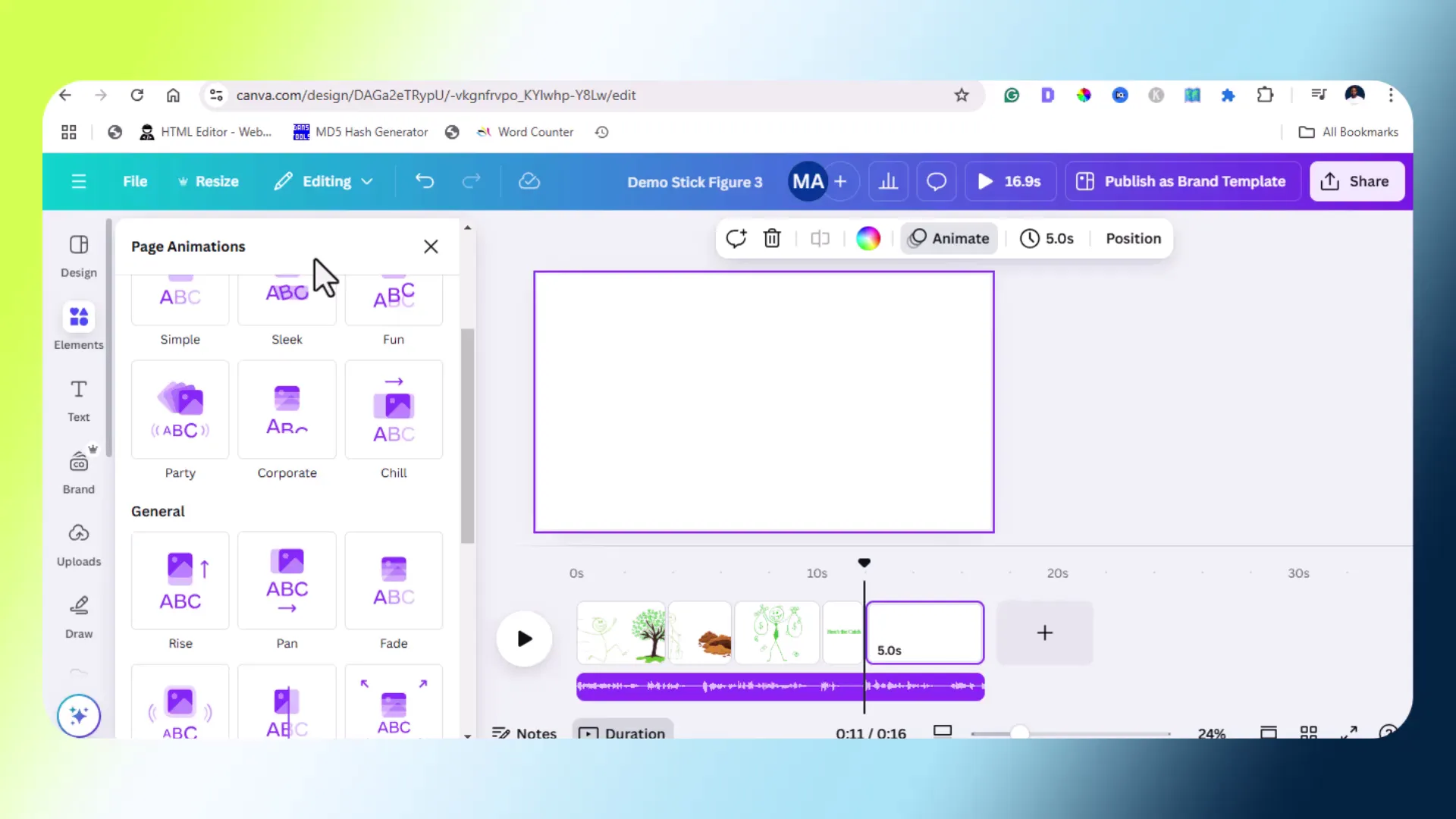The image size is (1456, 819).
Task: Bookmark this page with star icon
Action: point(962,95)
